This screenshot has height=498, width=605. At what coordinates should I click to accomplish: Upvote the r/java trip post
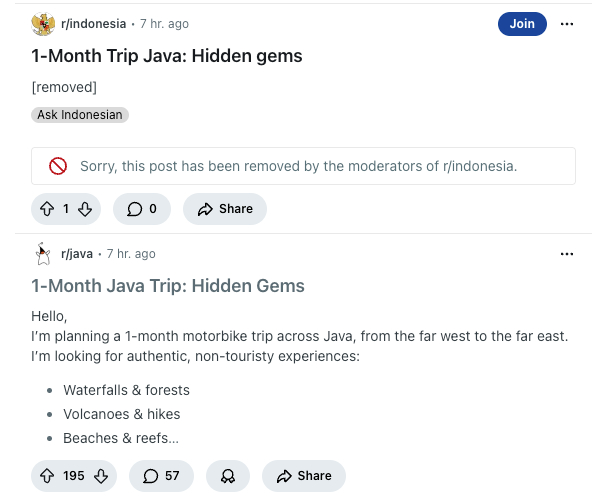(x=46, y=476)
